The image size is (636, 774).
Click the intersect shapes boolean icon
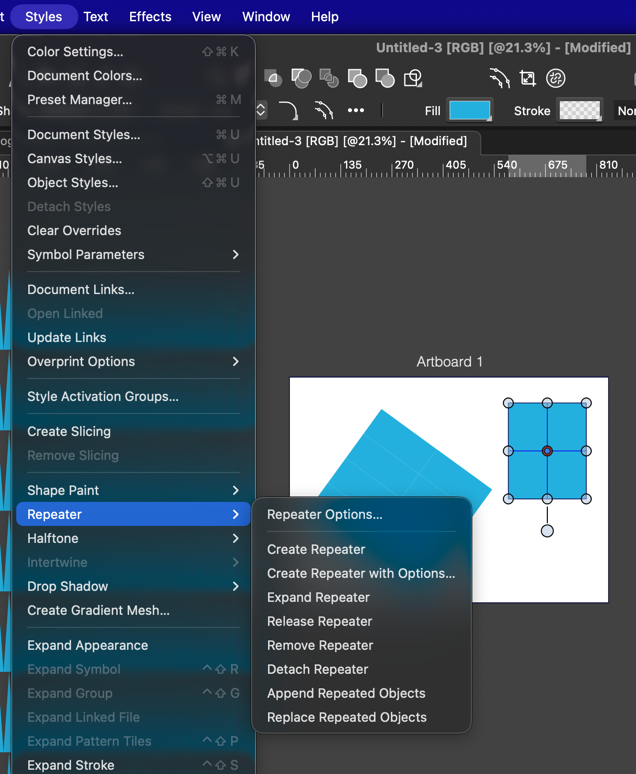328,78
